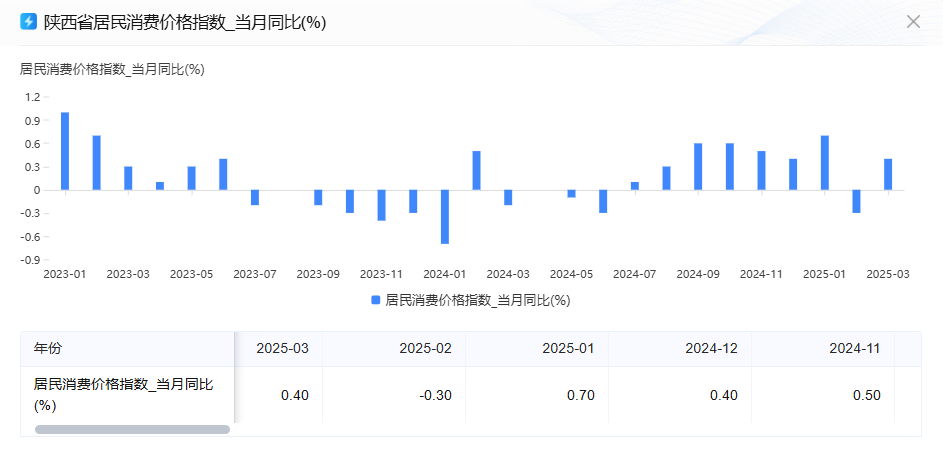Click the 2024-09 x-axis label
The height and width of the screenshot is (454, 943).
click(x=698, y=274)
